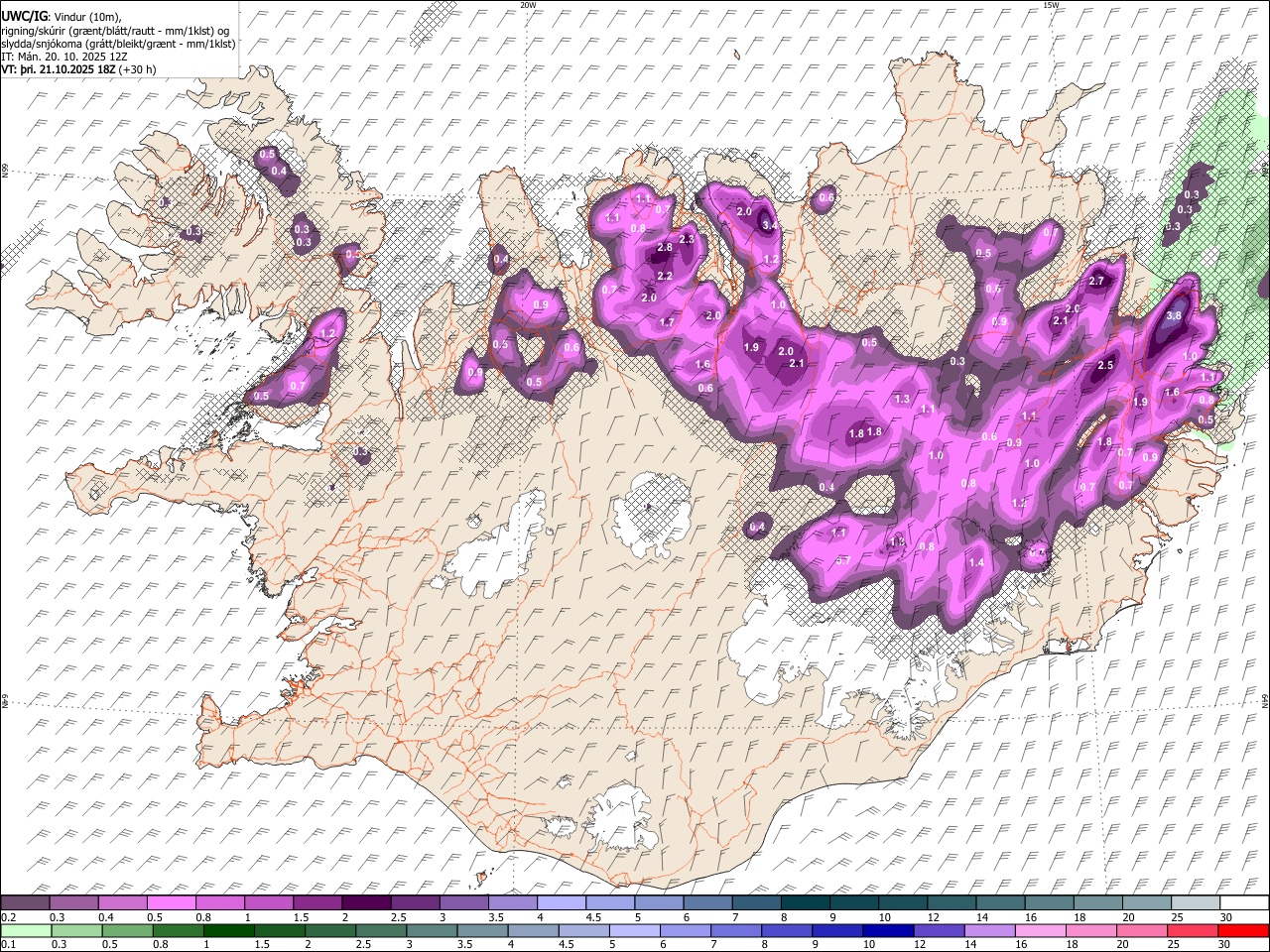Viewport: 1270px width, 952px height.
Task: Click the 15W longitude label
Action: pos(1051,5)
